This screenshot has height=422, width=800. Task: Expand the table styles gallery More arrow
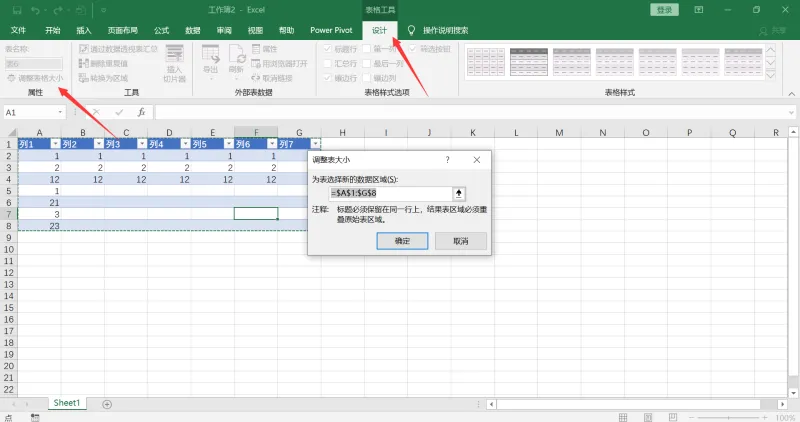[770, 76]
